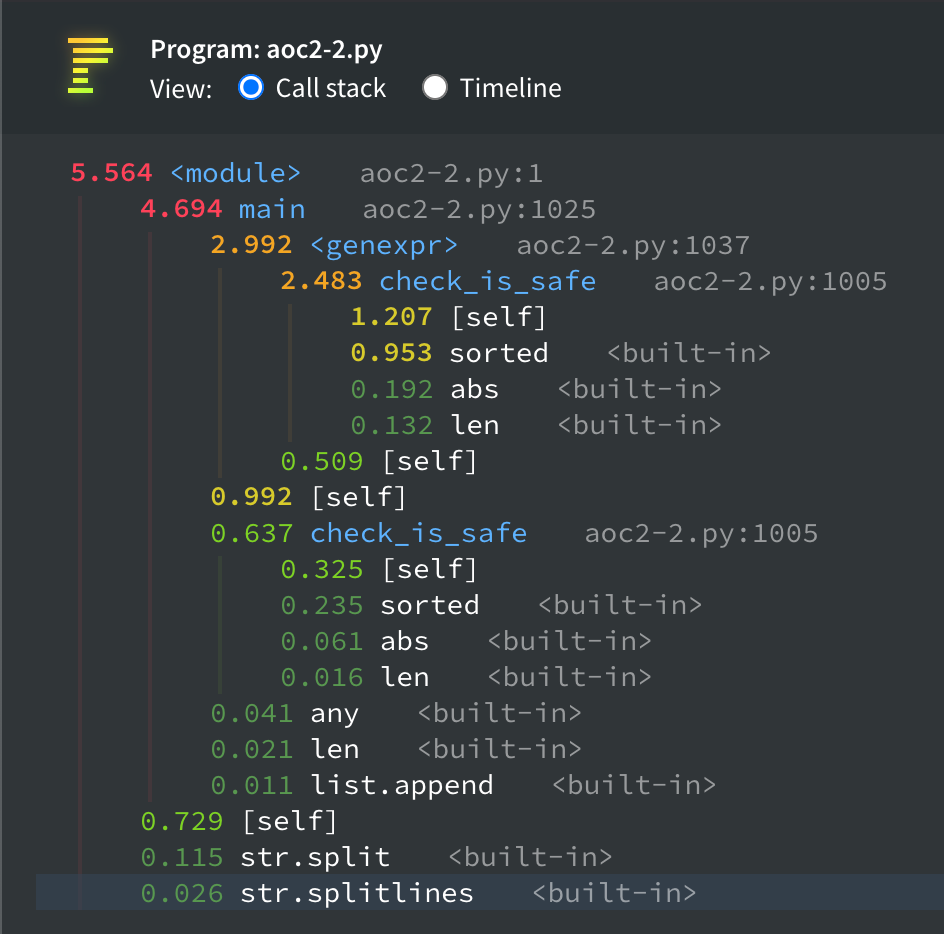This screenshot has height=934, width=944.
Task: Click the aoc2-2.py:1025 source location
Action: [x=479, y=210]
